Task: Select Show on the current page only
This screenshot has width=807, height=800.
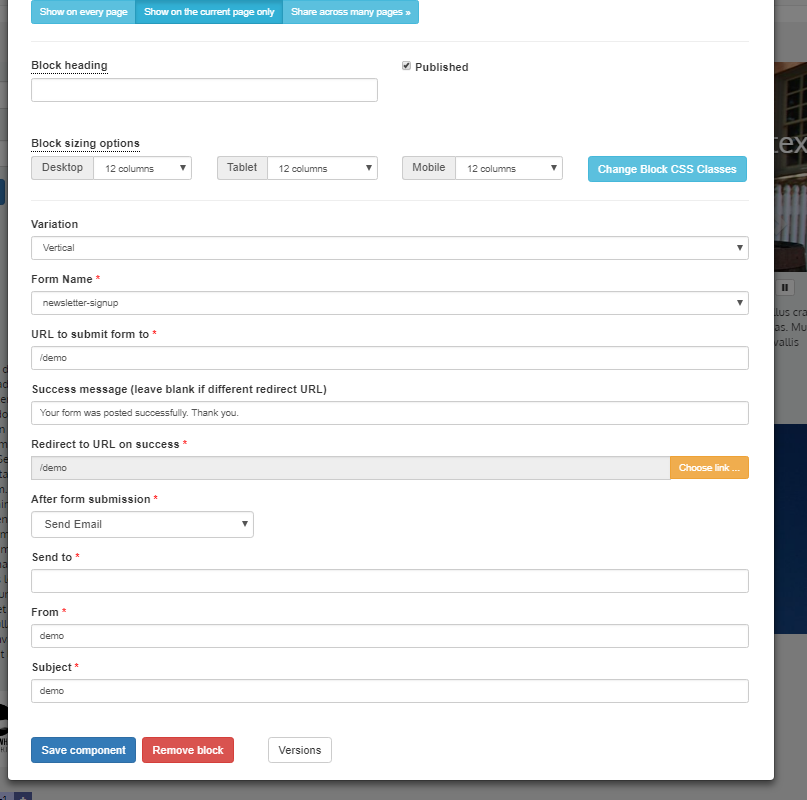Action: (209, 12)
